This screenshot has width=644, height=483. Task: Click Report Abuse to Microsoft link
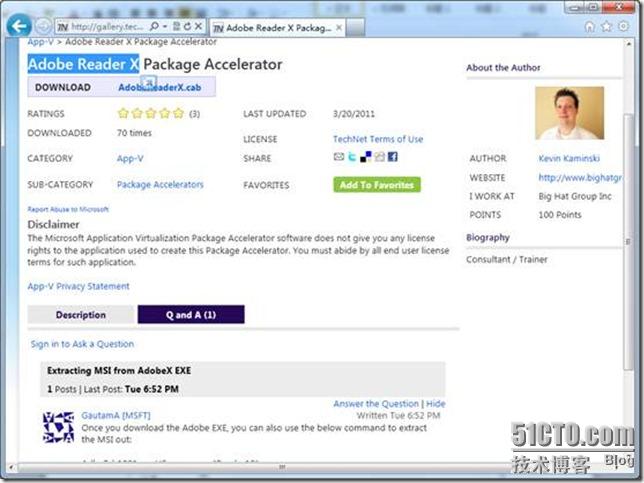[x=68, y=209]
